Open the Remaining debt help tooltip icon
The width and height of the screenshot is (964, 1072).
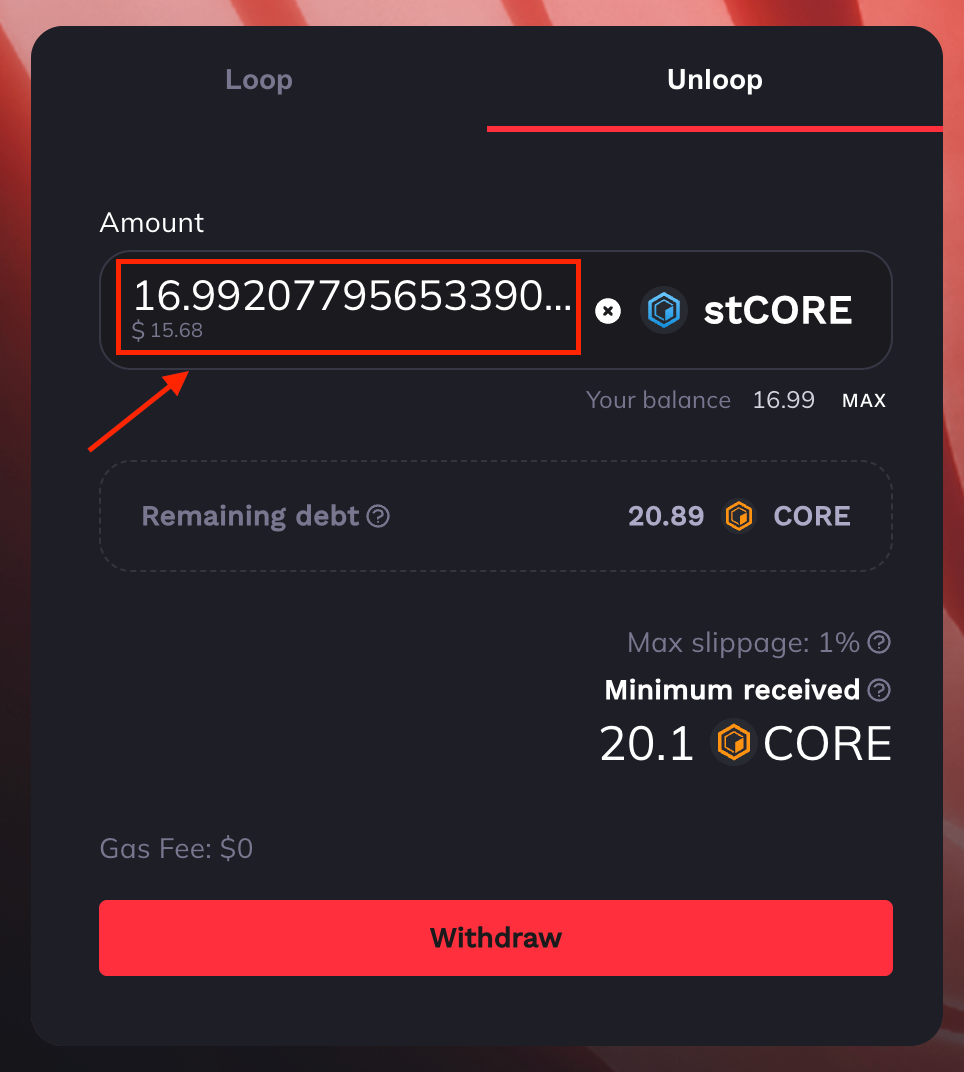378,516
